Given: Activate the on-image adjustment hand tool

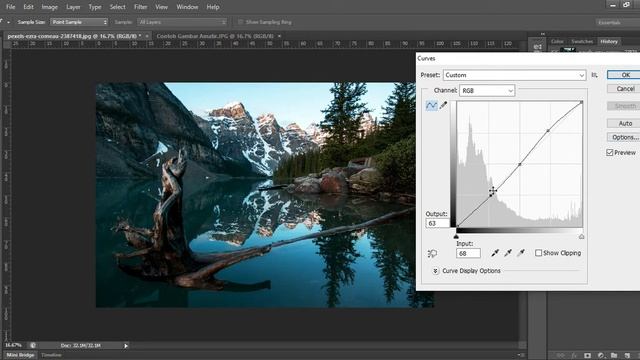Looking at the screenshot, I should (432, 253).
